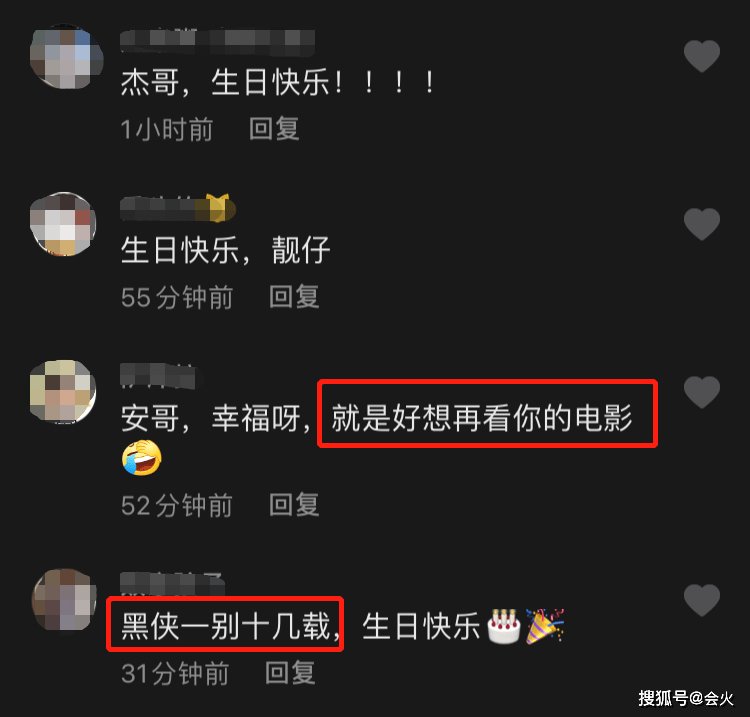Reply to the comment posted 55分钟前

294,297
